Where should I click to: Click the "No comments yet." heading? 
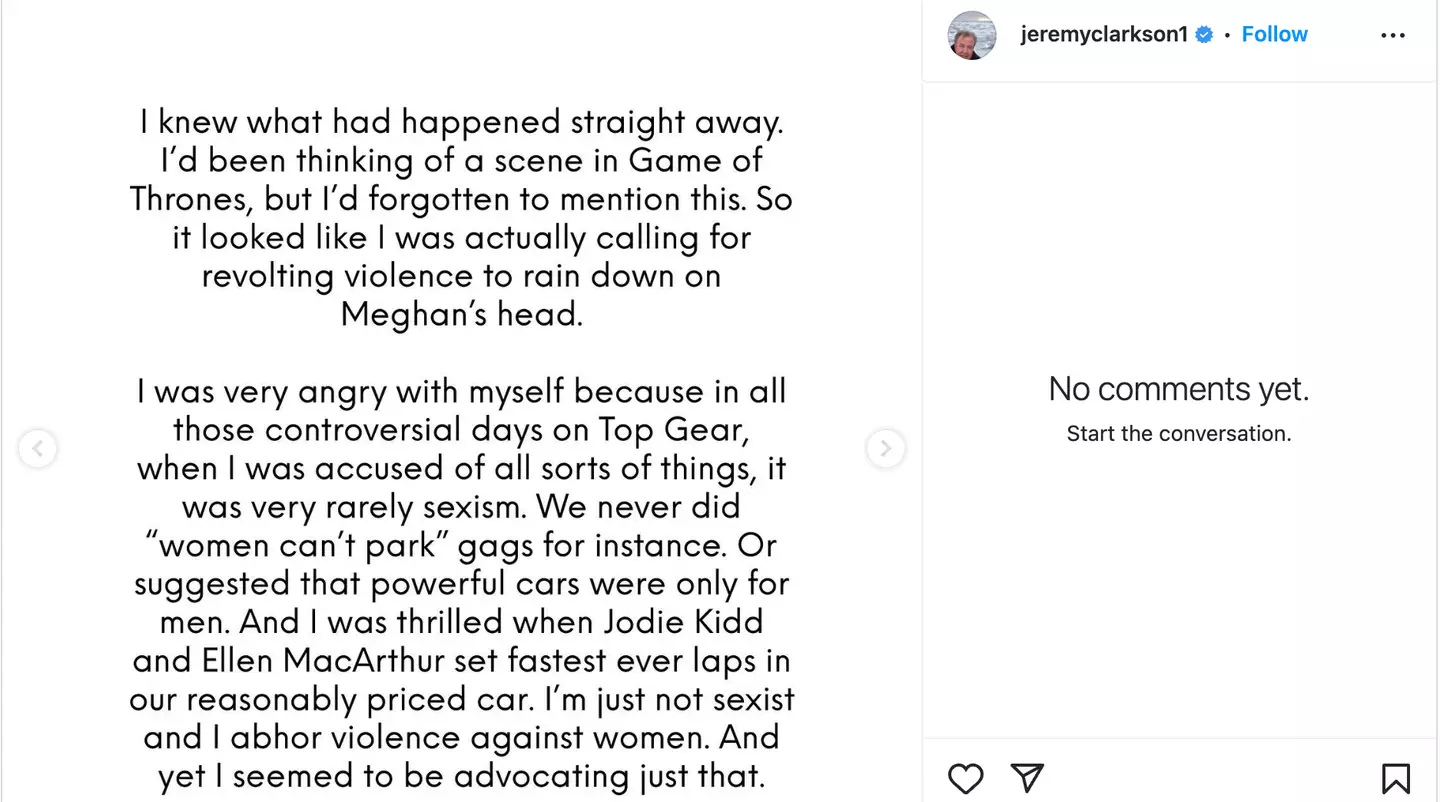point(1178,389)
